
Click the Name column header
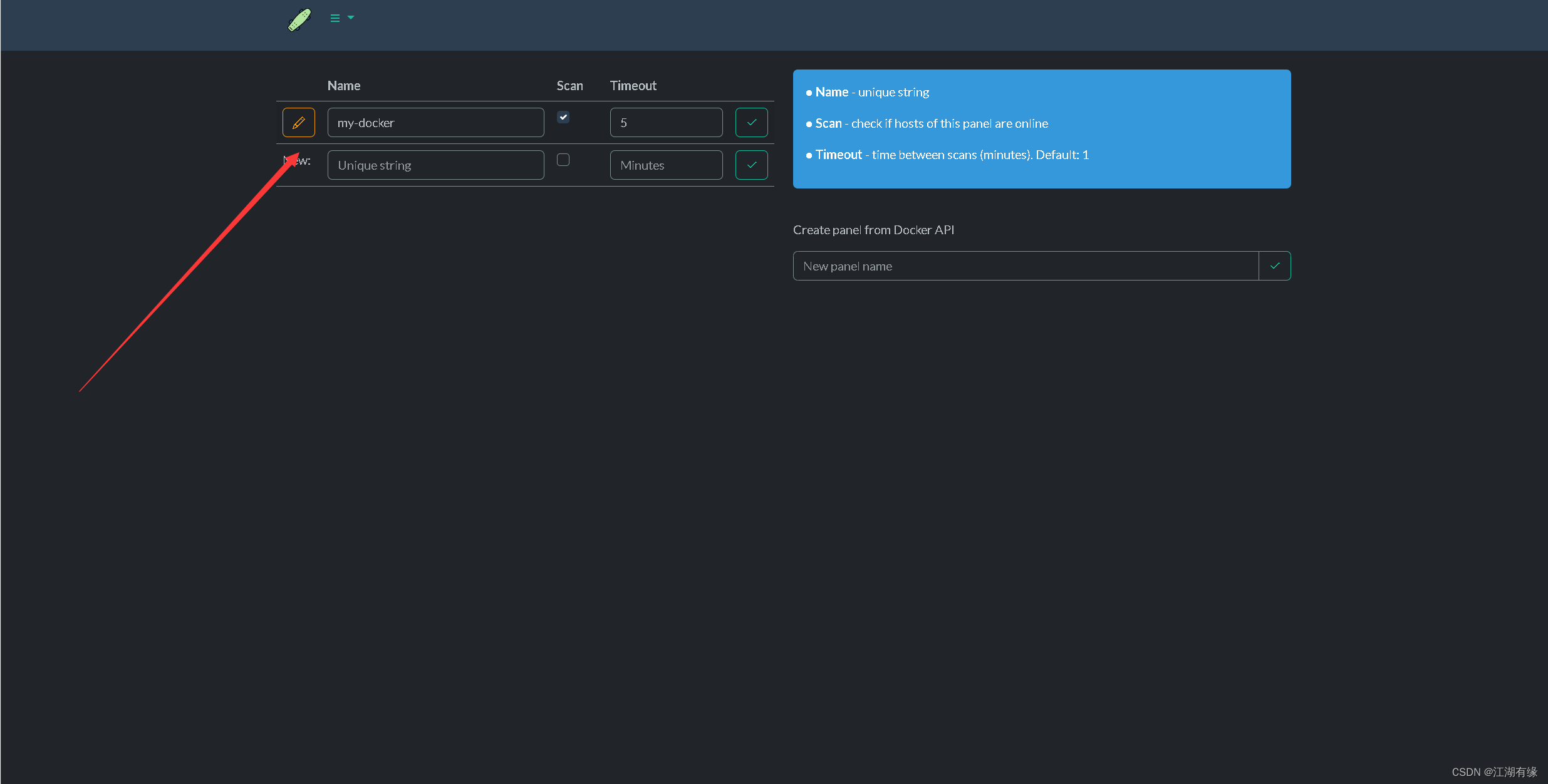[x=344, y=86]
